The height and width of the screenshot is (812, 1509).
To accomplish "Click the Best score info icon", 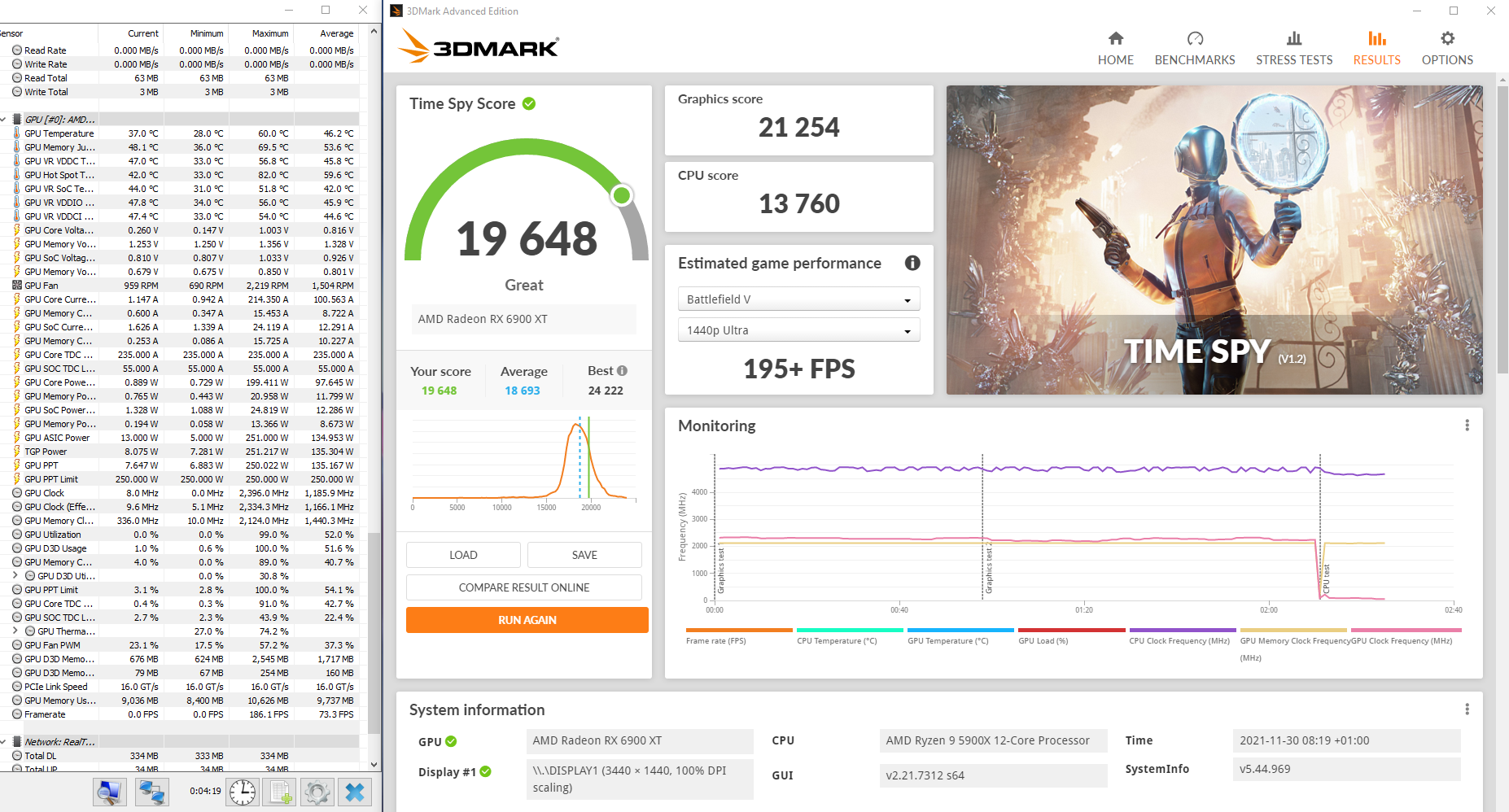I will 622,370.
